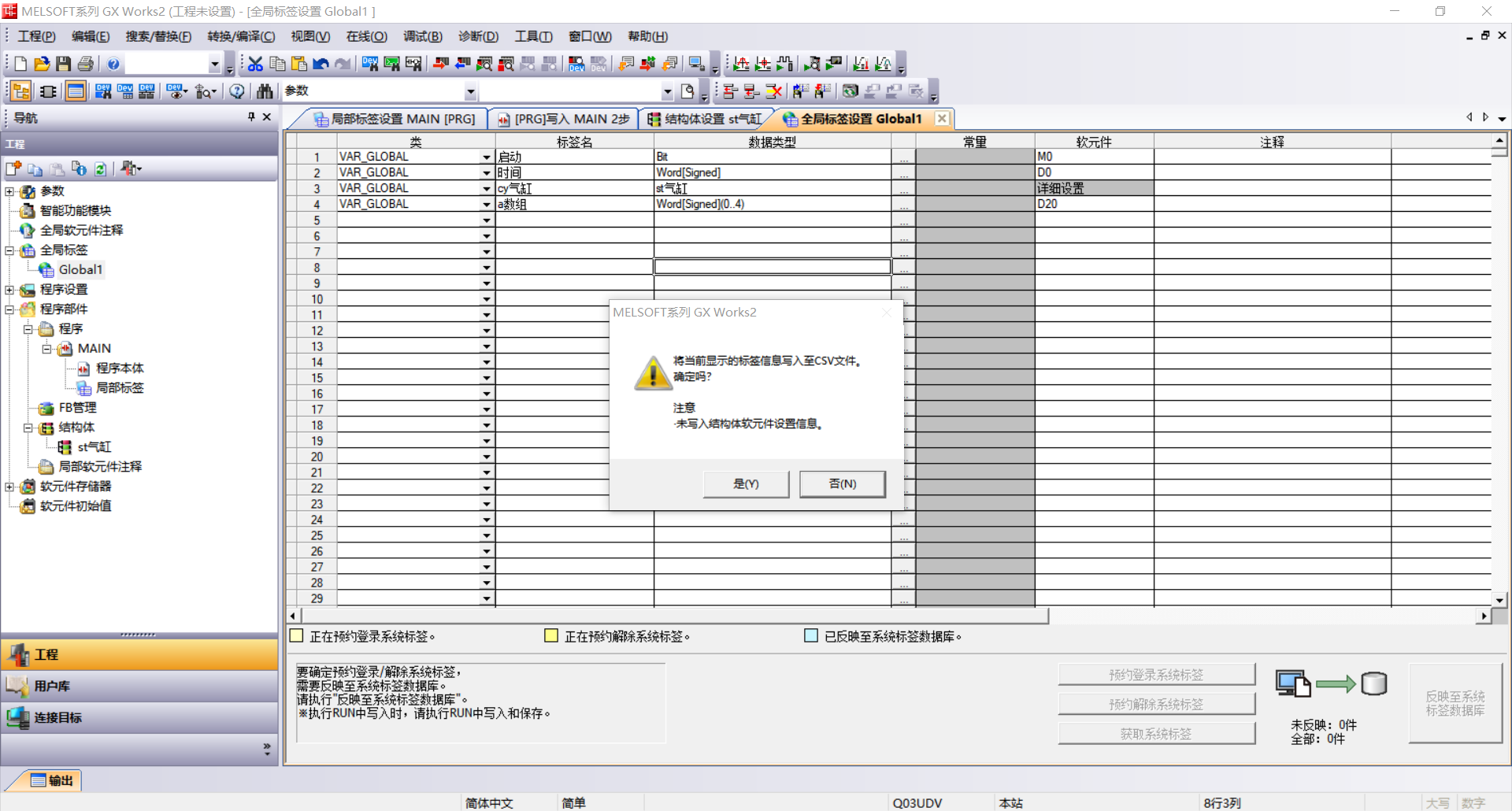
Task: Click 是(Y) to confirm CSV export
Action: 746,483
